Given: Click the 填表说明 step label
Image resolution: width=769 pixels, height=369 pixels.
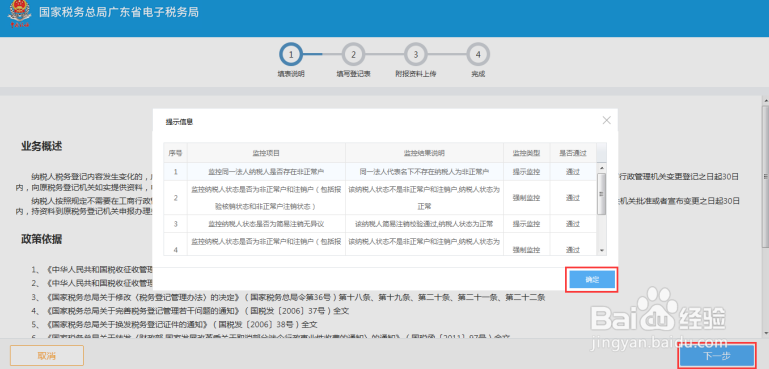Looking at the screenshot, I should click(291, 74).
